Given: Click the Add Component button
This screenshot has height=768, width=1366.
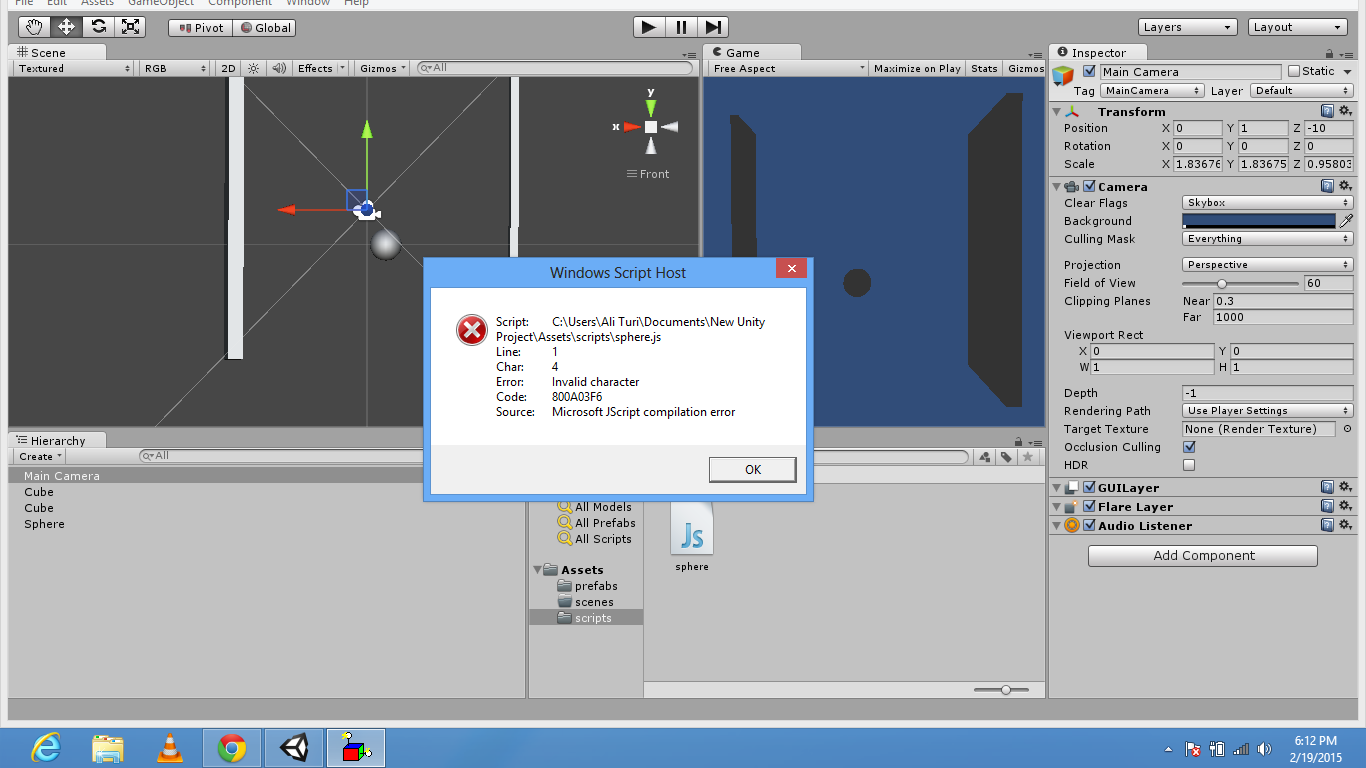Looking at the screenshot, I should [x=1202, y=555].
